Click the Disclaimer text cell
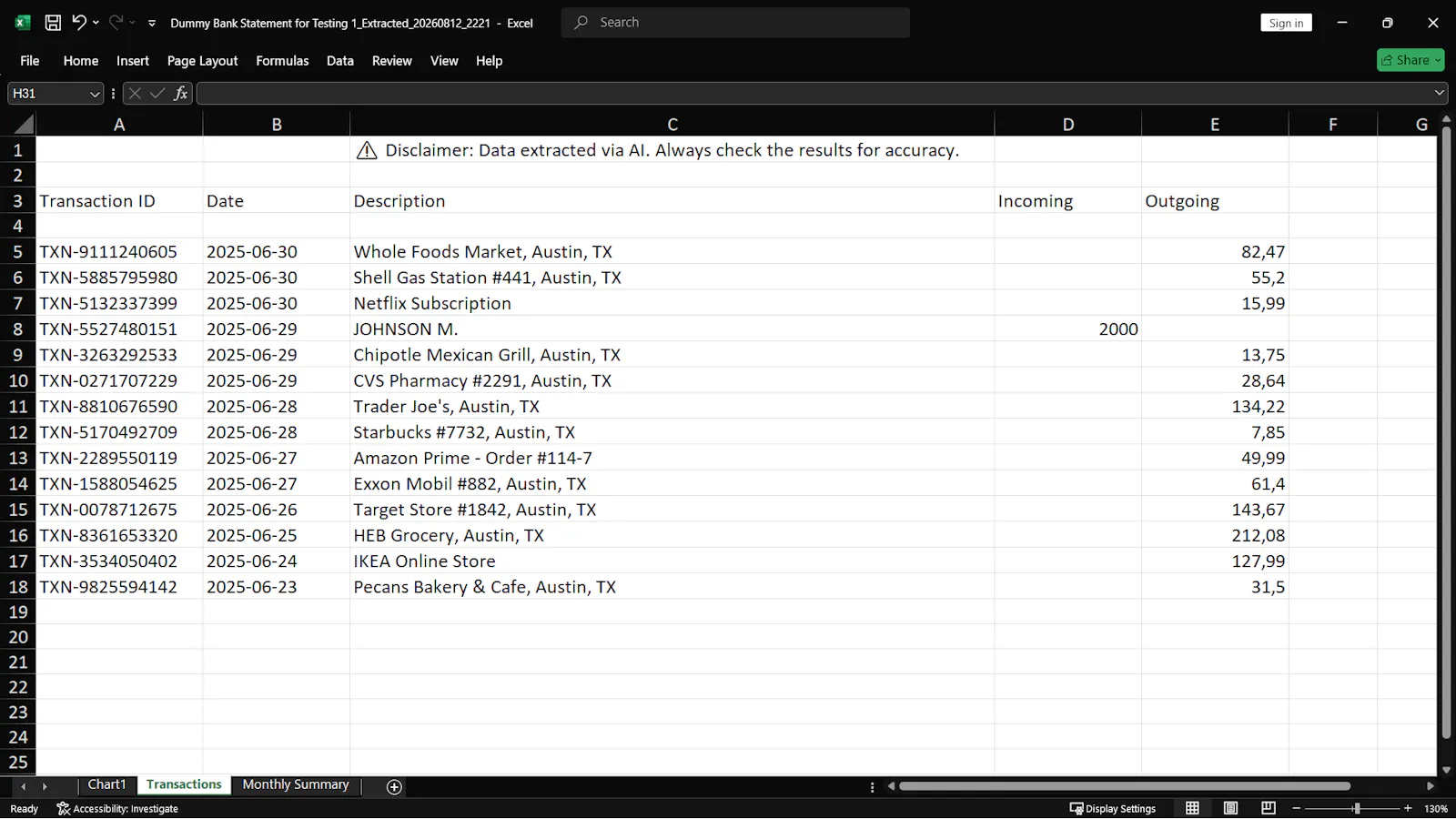Viewport: 1456px width, 819px height. point(672,150)
